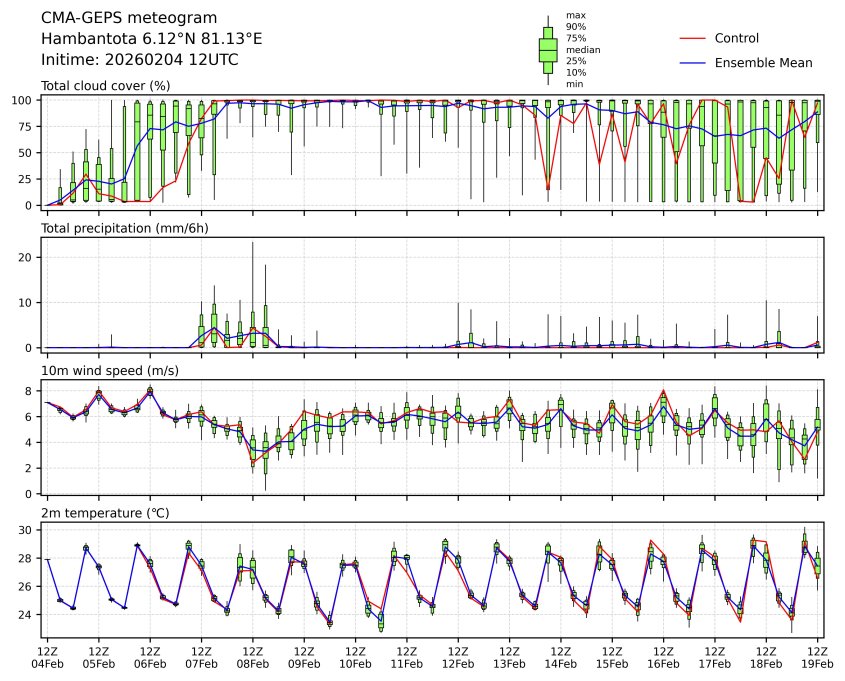The width and height of the screenshot is (845, 681).
Task: Click the 30 tick on temperature axis
Action: click(x=28, y=530)
